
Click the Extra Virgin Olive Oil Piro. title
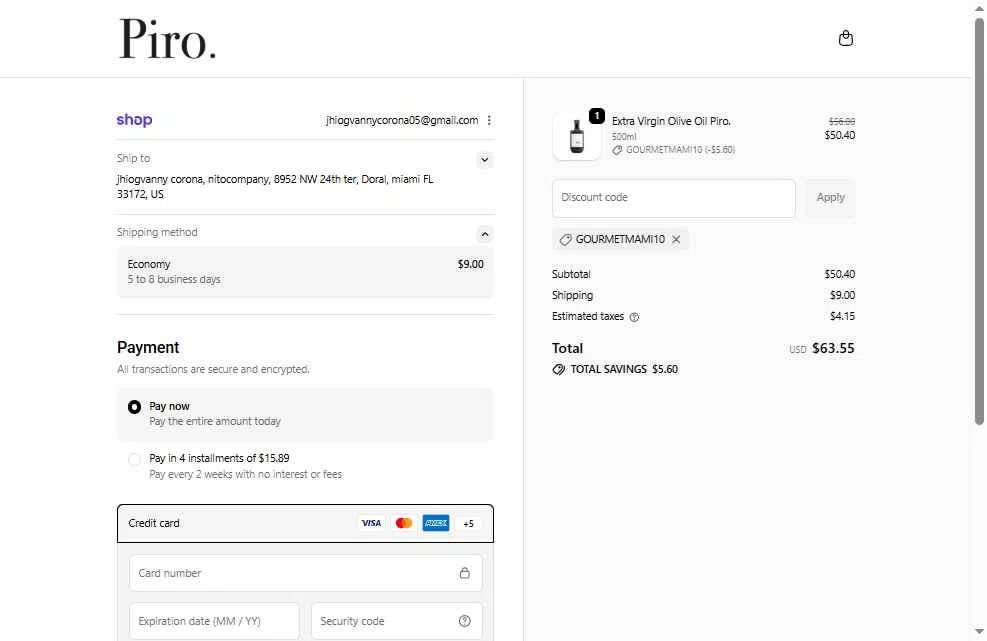(x=671, y=121)
